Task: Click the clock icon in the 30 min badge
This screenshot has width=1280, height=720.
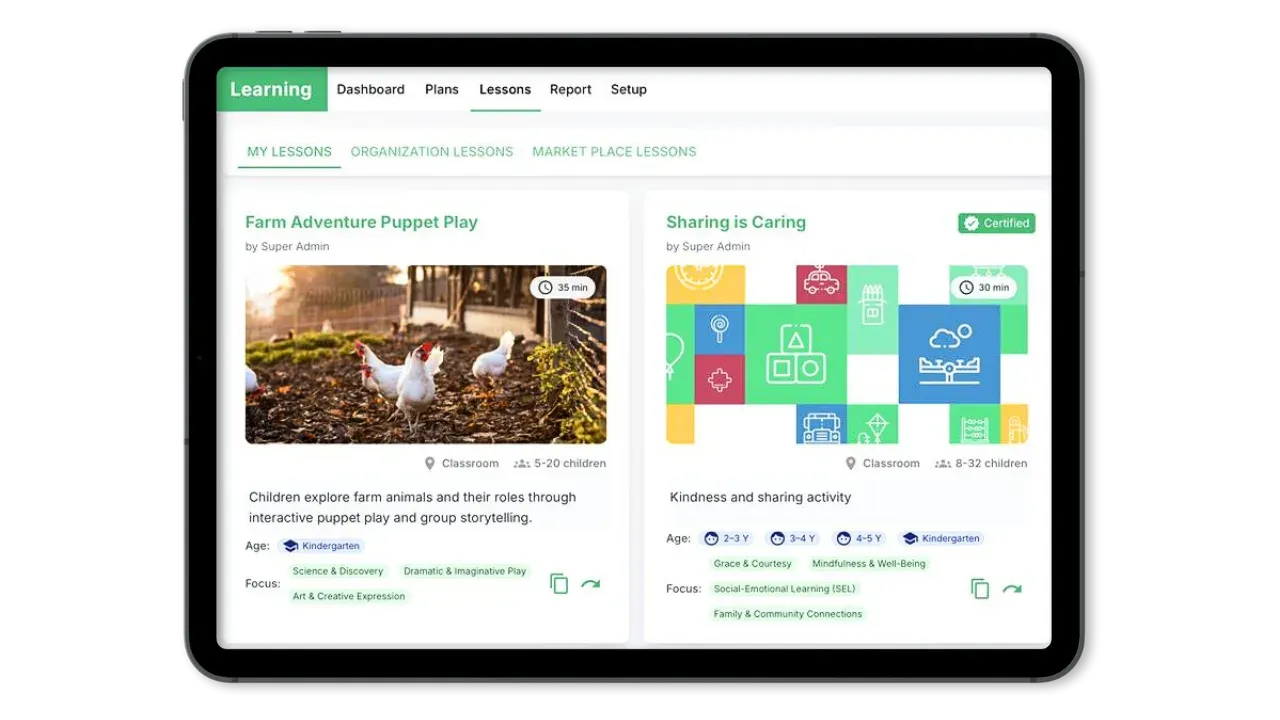Action: 966,288
